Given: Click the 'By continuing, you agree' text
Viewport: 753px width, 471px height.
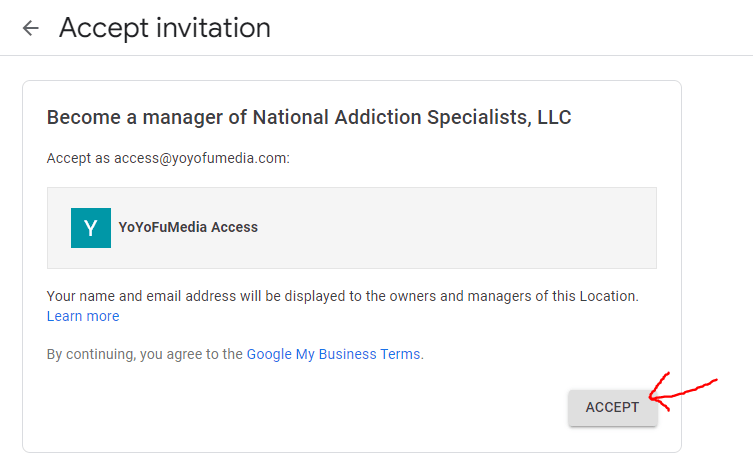Looking at the screenshot, I should point(145,354).
